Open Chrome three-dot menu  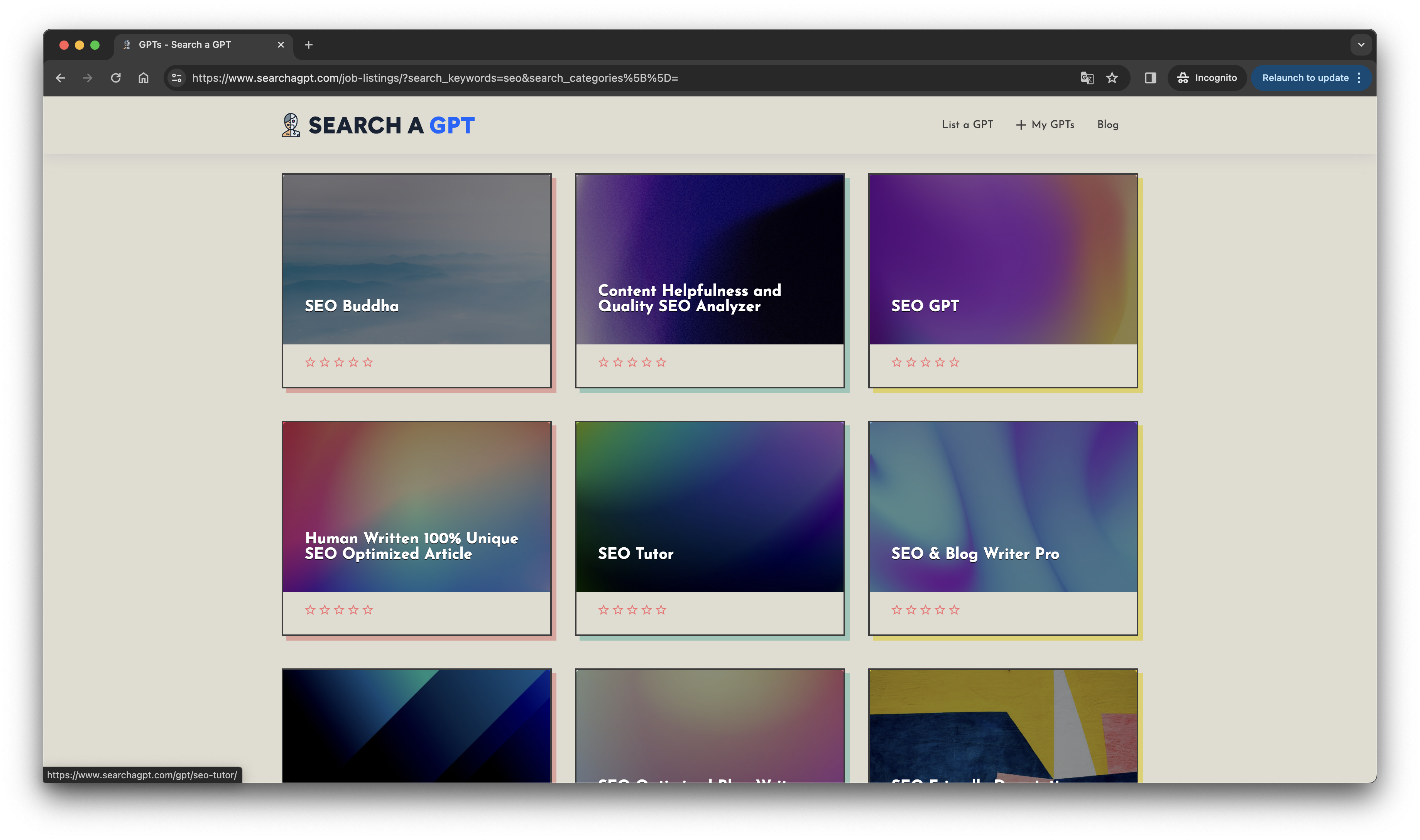(1359, 78)
